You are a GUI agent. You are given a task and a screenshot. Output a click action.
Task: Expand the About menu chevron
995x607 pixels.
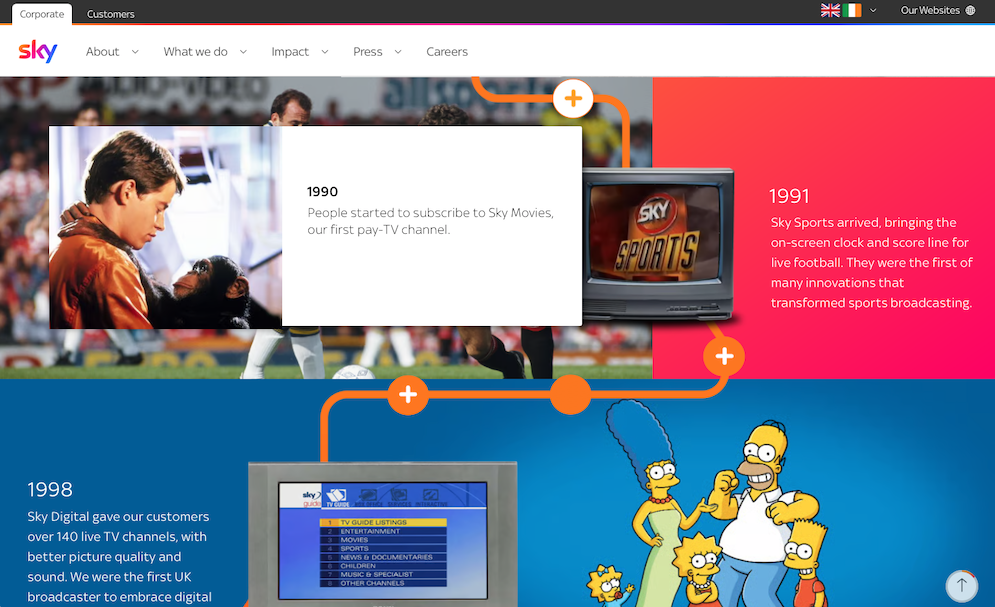tap(135, 52)
